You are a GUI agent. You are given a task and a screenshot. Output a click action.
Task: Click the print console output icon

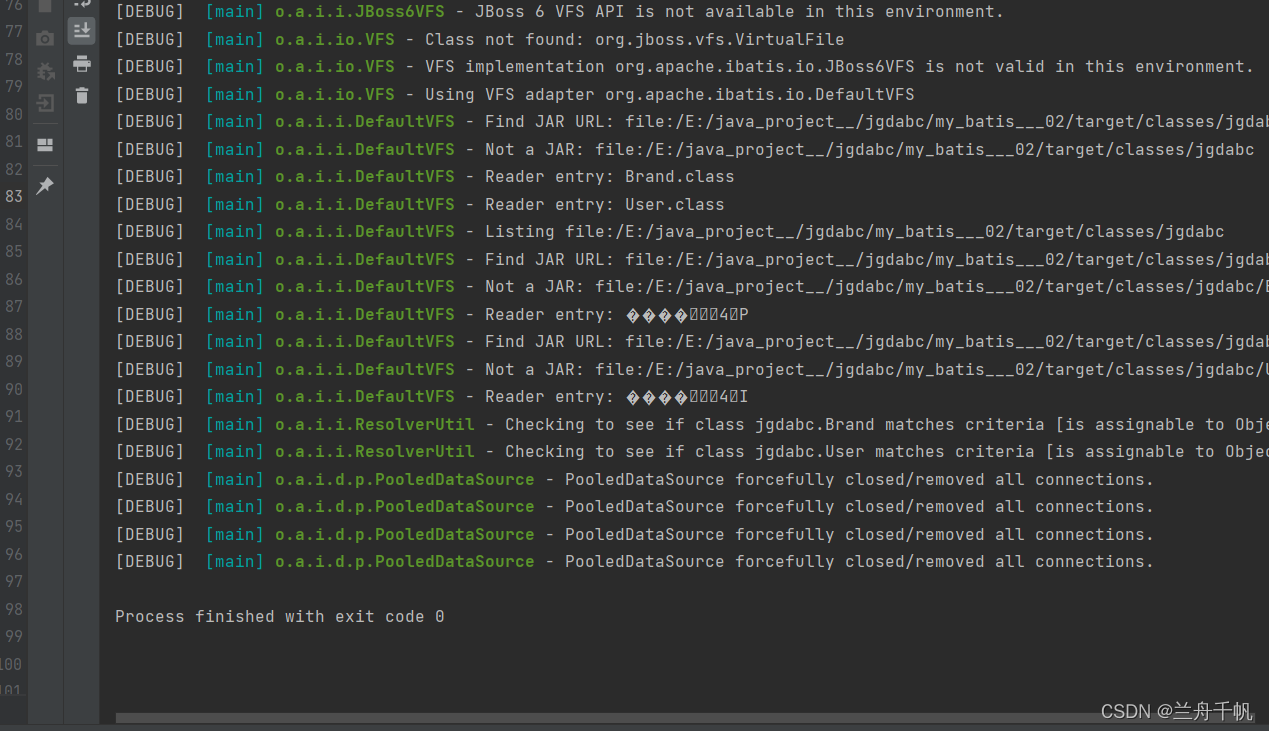coord(82,64)
